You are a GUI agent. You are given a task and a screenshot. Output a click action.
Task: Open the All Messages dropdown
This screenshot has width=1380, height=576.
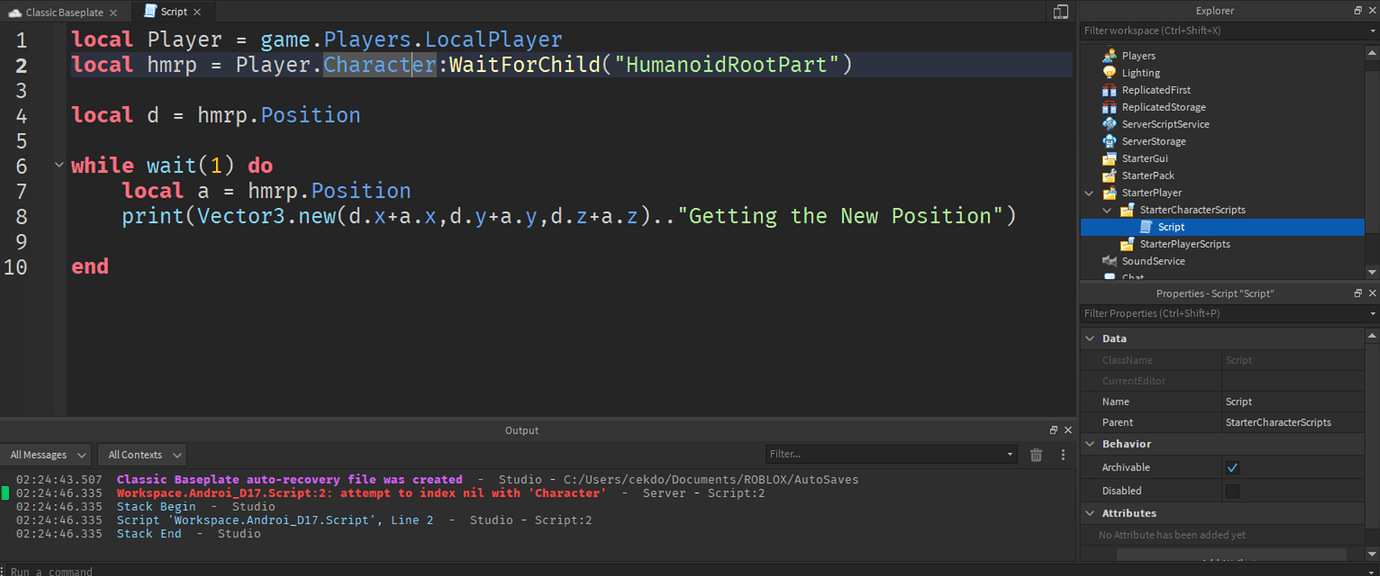point(46,454)
